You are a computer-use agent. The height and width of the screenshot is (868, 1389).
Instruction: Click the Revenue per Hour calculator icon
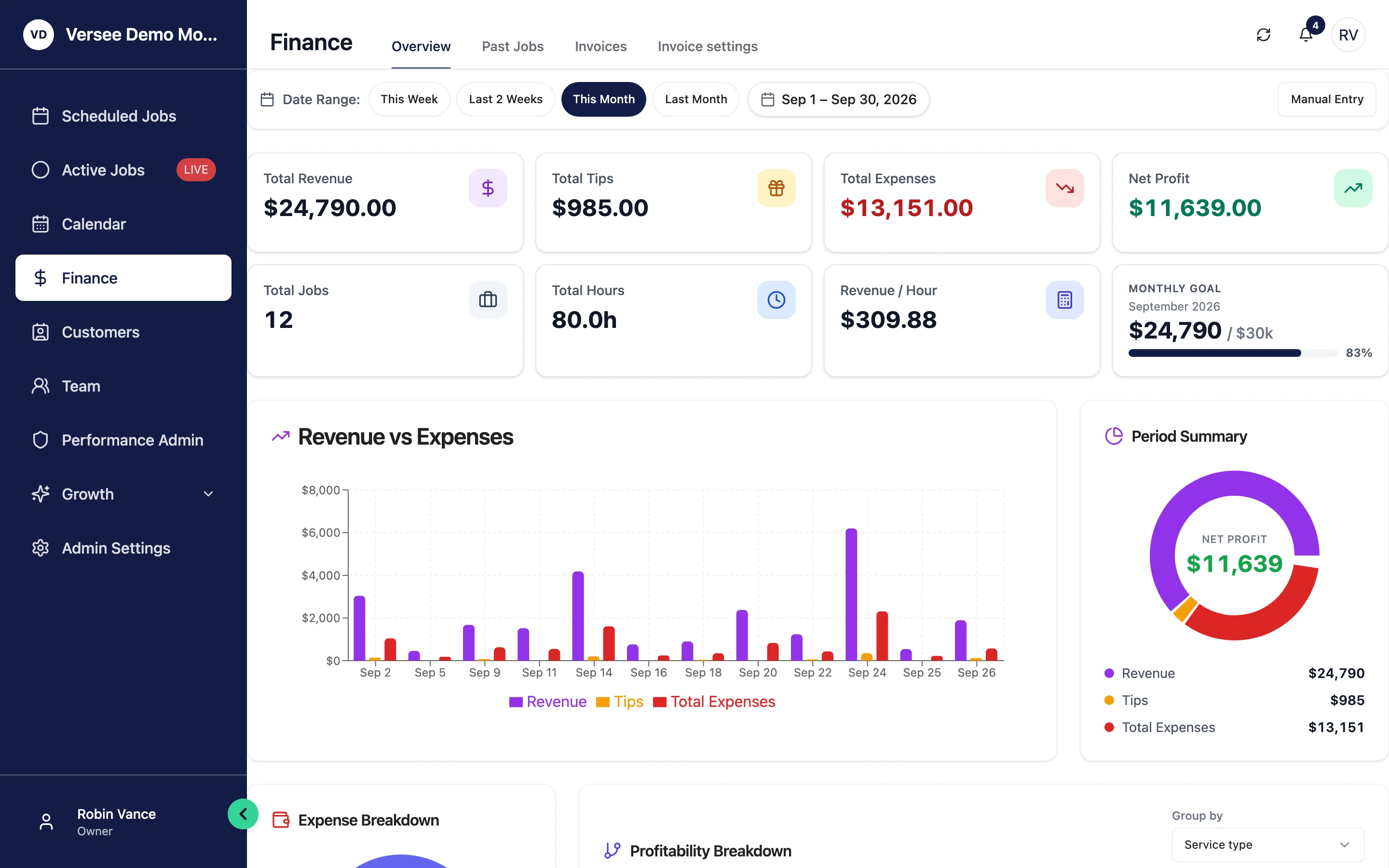click(x=1065, y=299)
